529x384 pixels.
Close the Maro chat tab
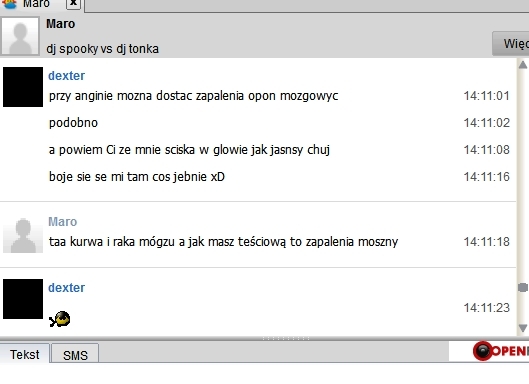tap(73, 3)
